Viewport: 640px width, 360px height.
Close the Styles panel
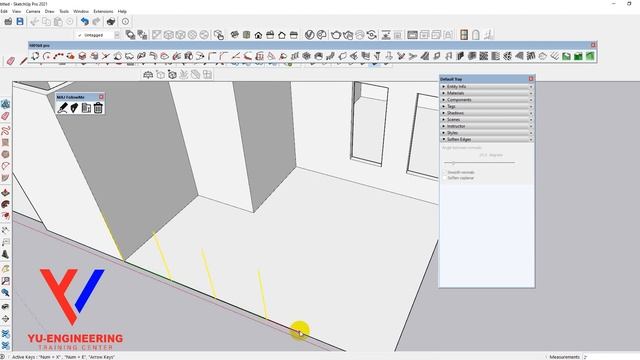[x=531, y=133]
